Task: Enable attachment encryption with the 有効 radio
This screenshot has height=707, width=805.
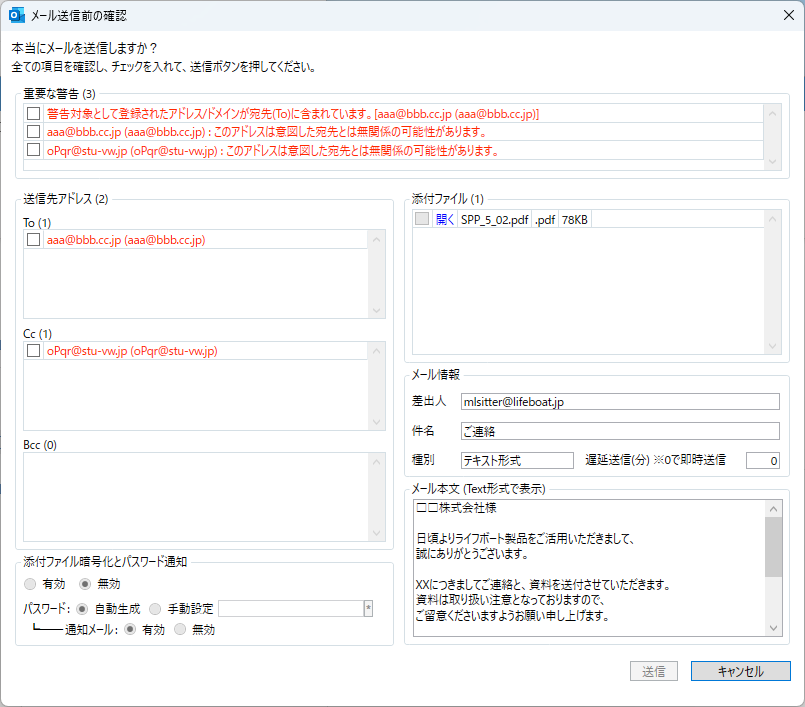Action: (31, 584)
